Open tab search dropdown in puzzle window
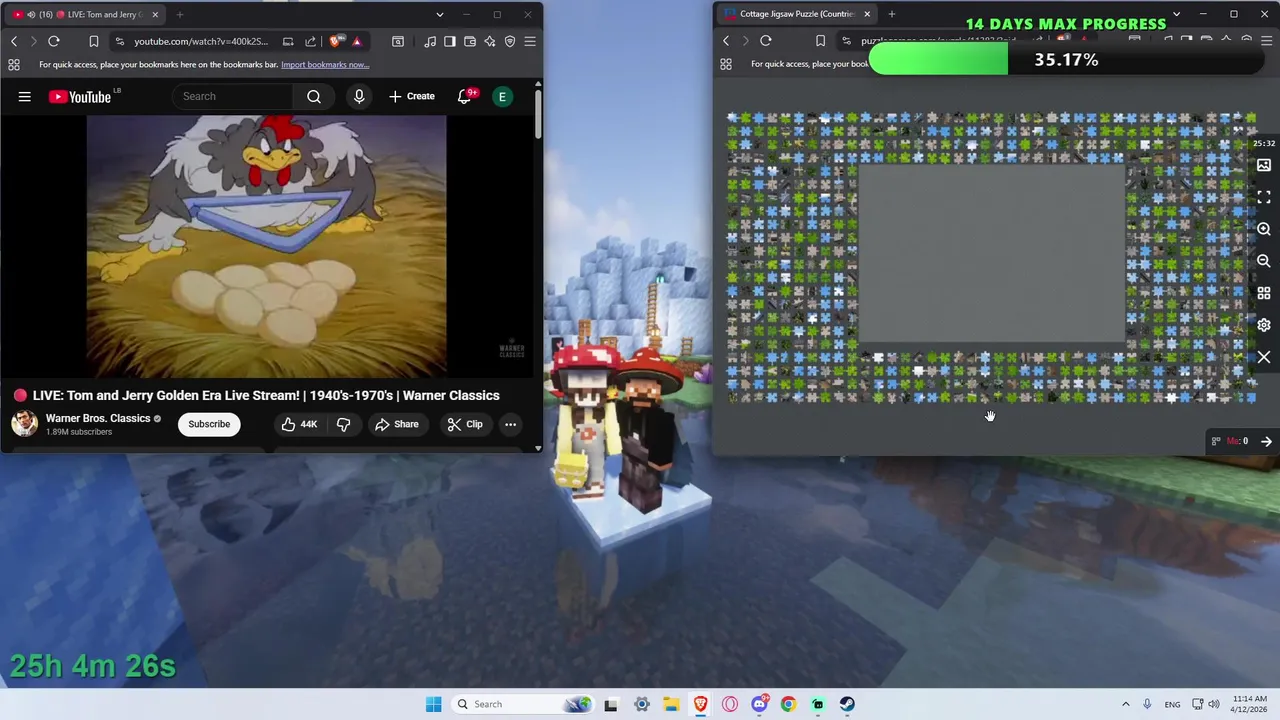The width and height of the screenshot is (1280, 720). pos(1176,14)
